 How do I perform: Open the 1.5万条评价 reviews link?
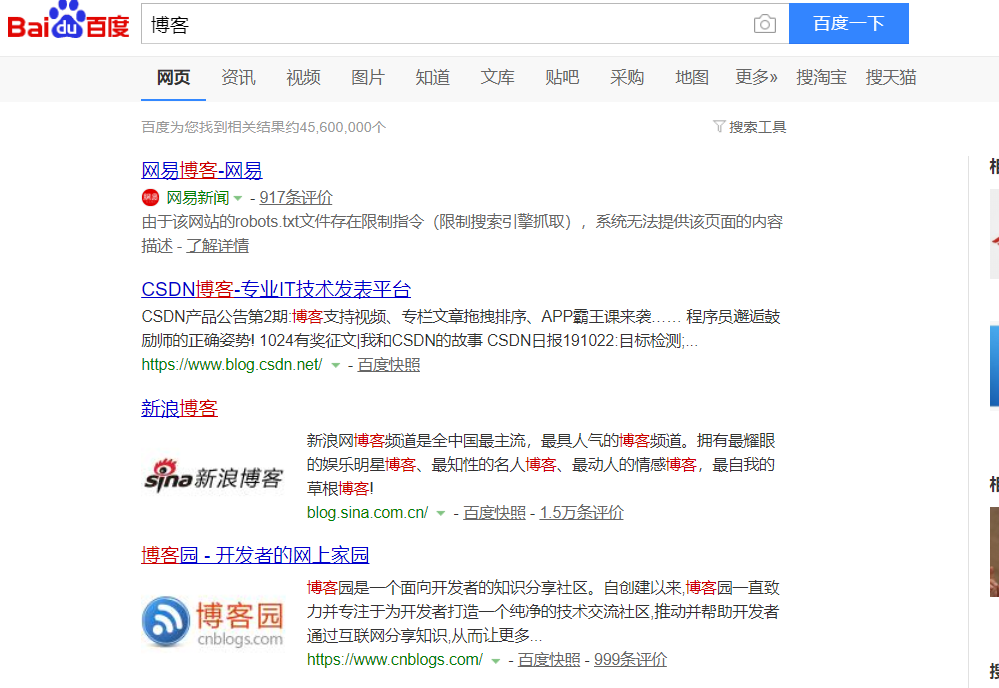tap(582, 512)
